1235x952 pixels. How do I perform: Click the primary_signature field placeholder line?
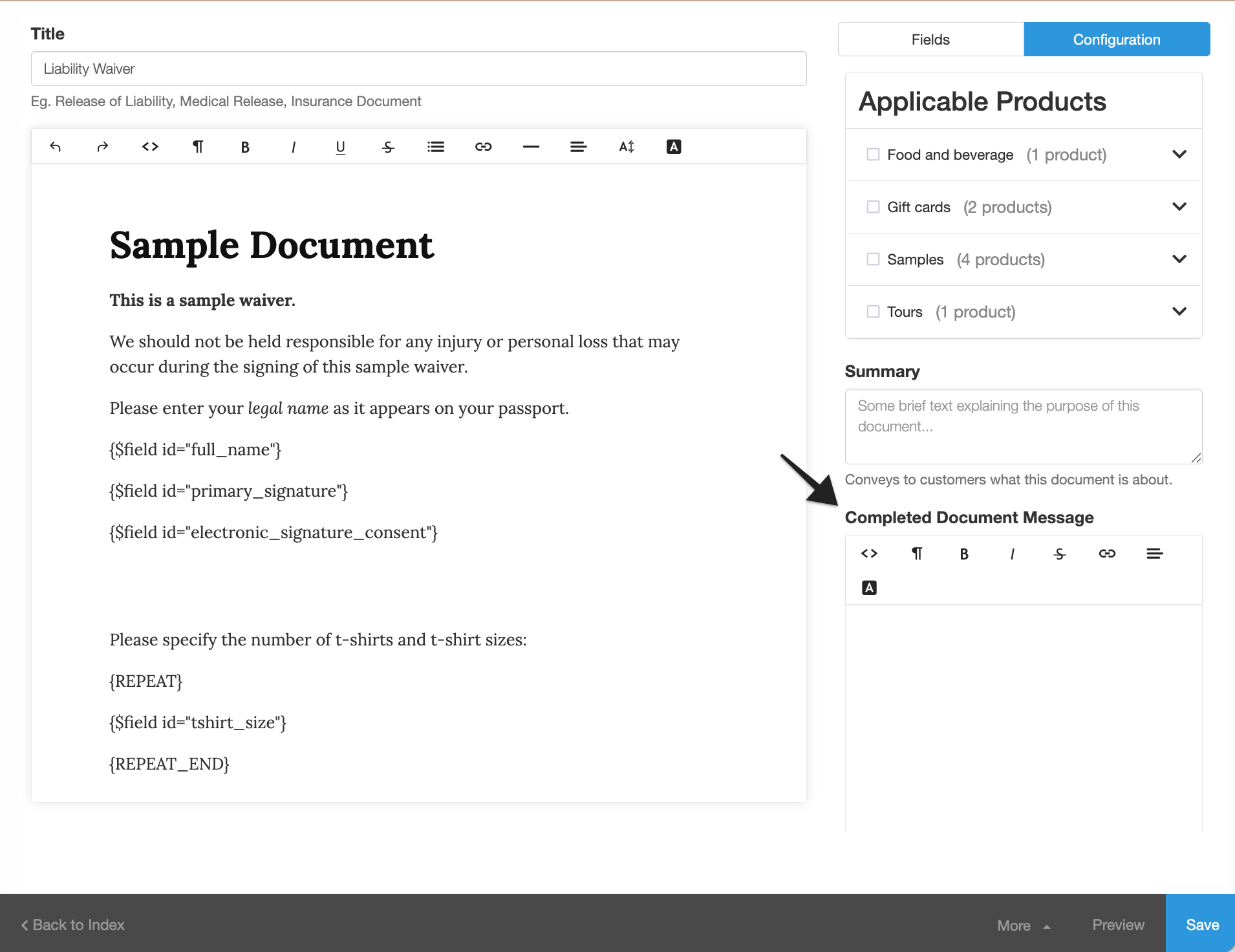(x=229, y=491)
